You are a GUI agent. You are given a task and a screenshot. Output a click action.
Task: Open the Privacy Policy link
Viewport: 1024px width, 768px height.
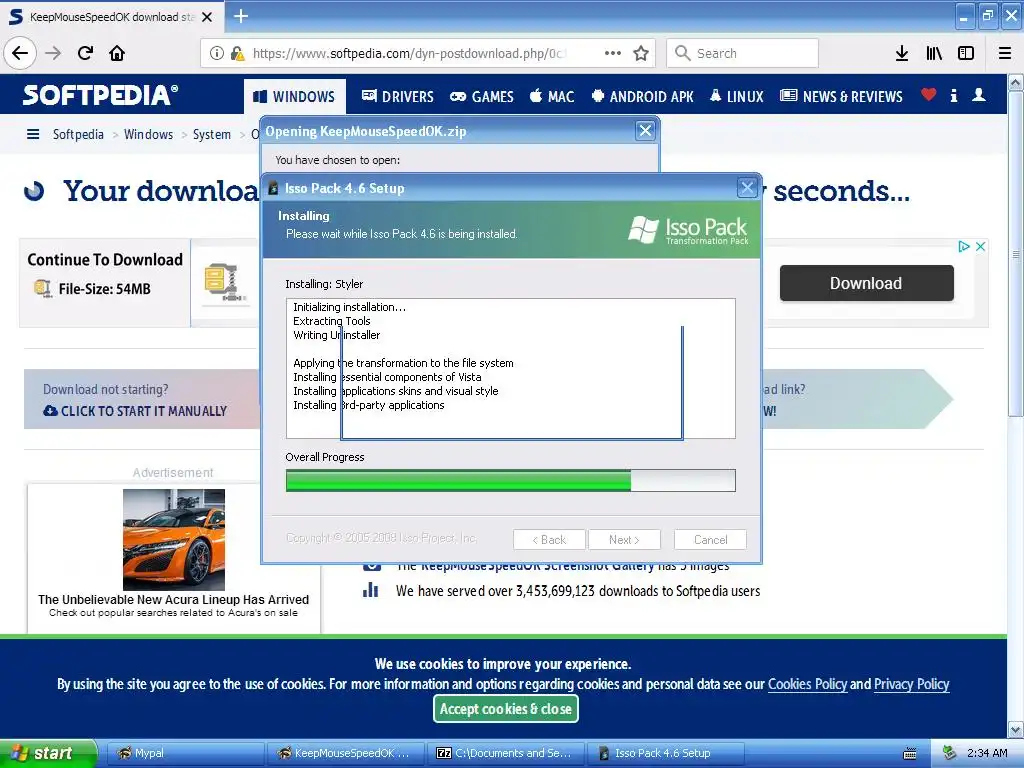click(x=911, y=684)
